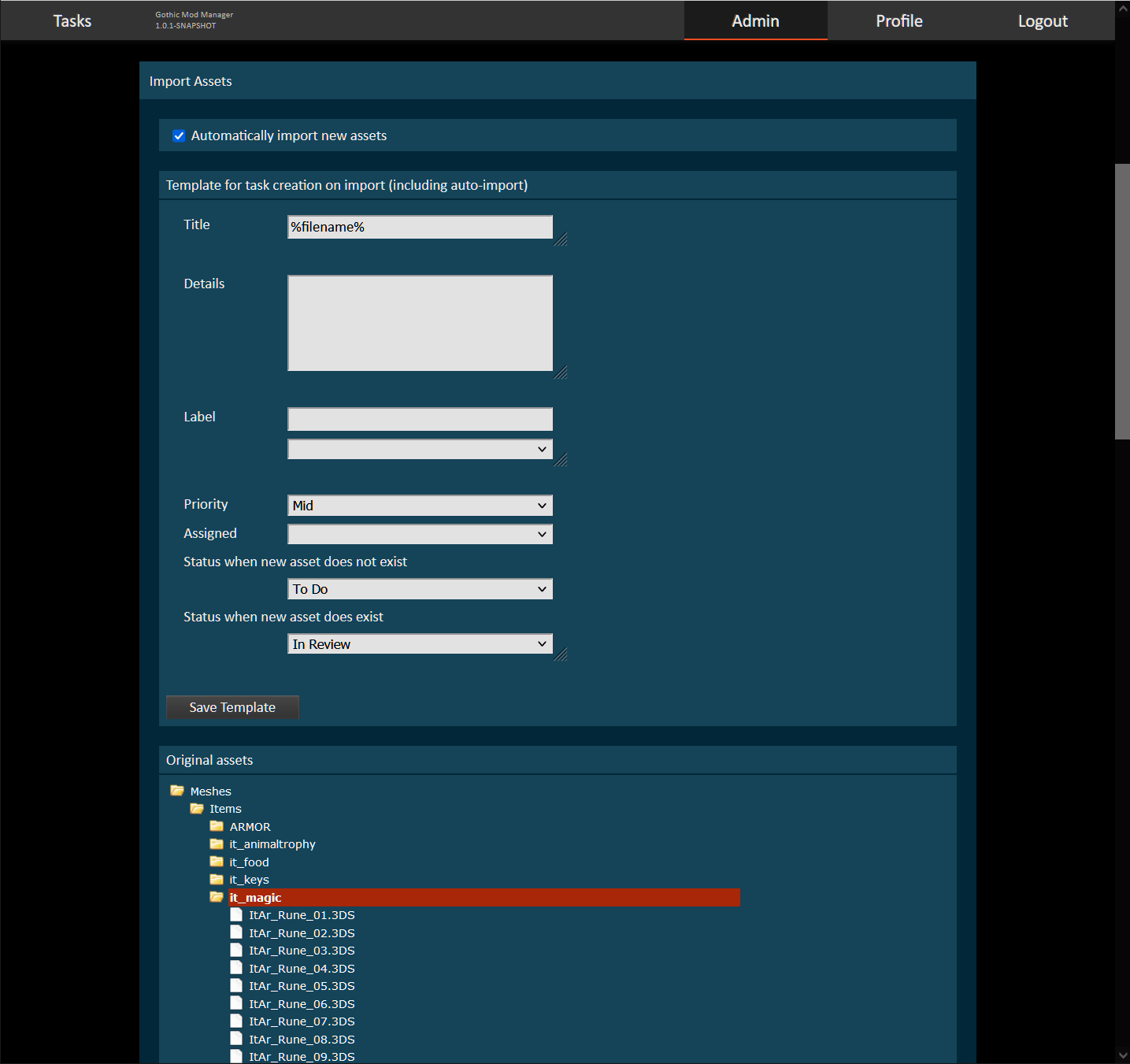Click the Original assets heading
Viewport: 1130px width, 1064px height.
209,760
